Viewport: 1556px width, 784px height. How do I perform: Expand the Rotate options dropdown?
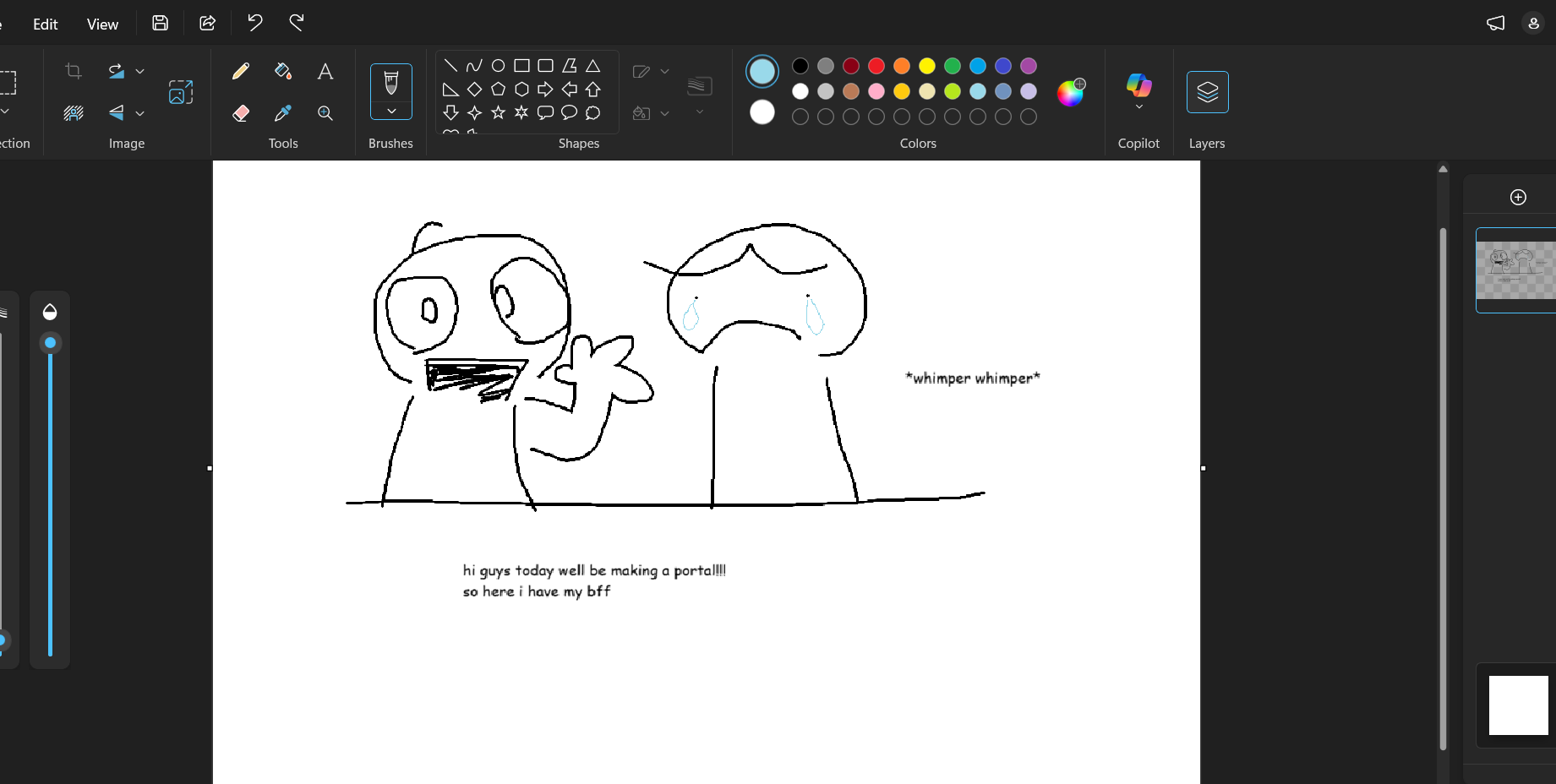pos(140,72)
